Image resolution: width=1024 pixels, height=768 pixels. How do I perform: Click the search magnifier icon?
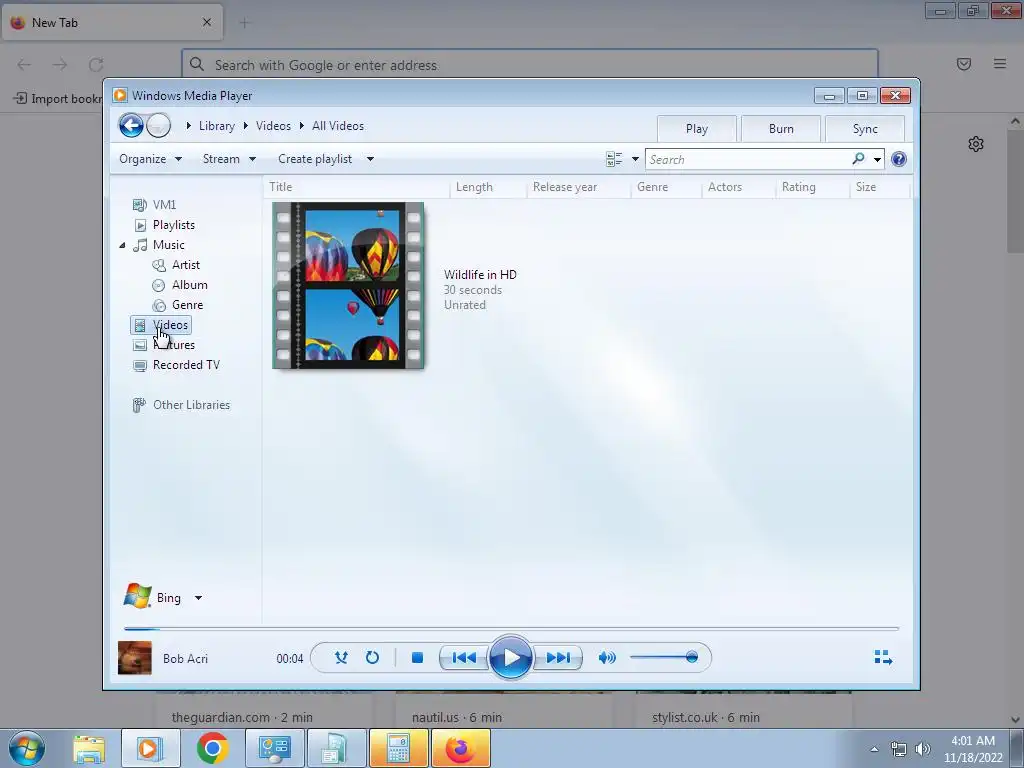point(858,159)
